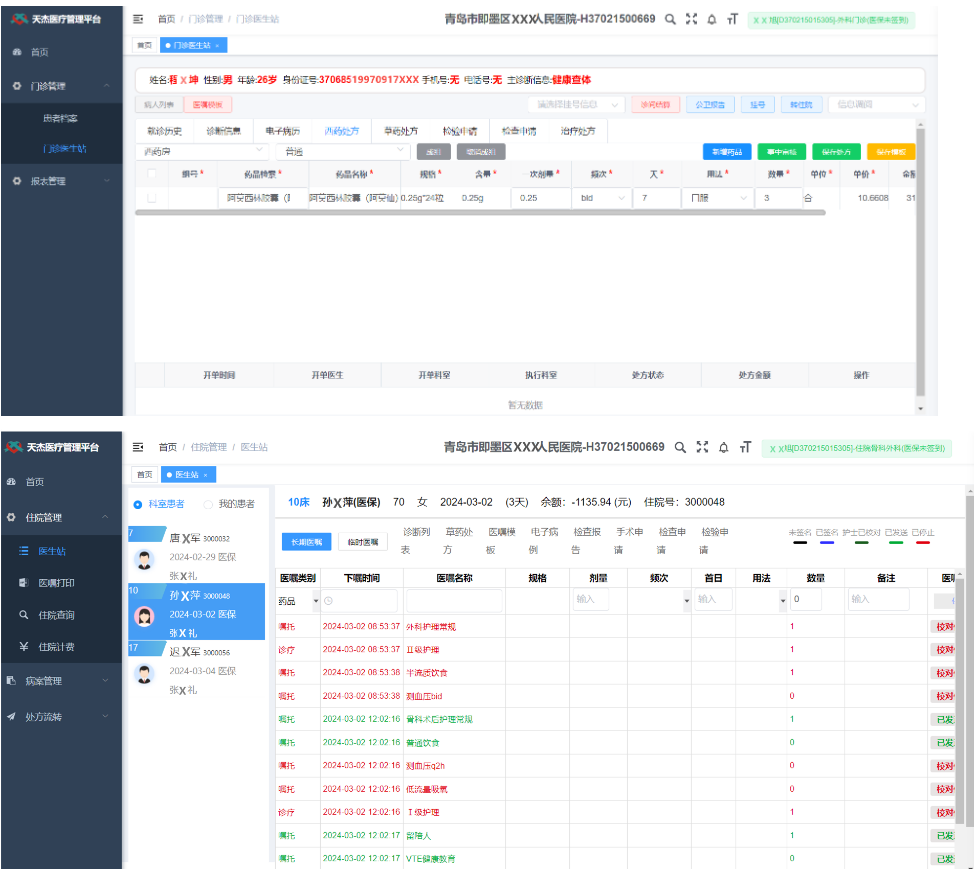This screenshot has width=974, height=869.
Task: Click the 临时医嘱 button
Action: (362, 542)
